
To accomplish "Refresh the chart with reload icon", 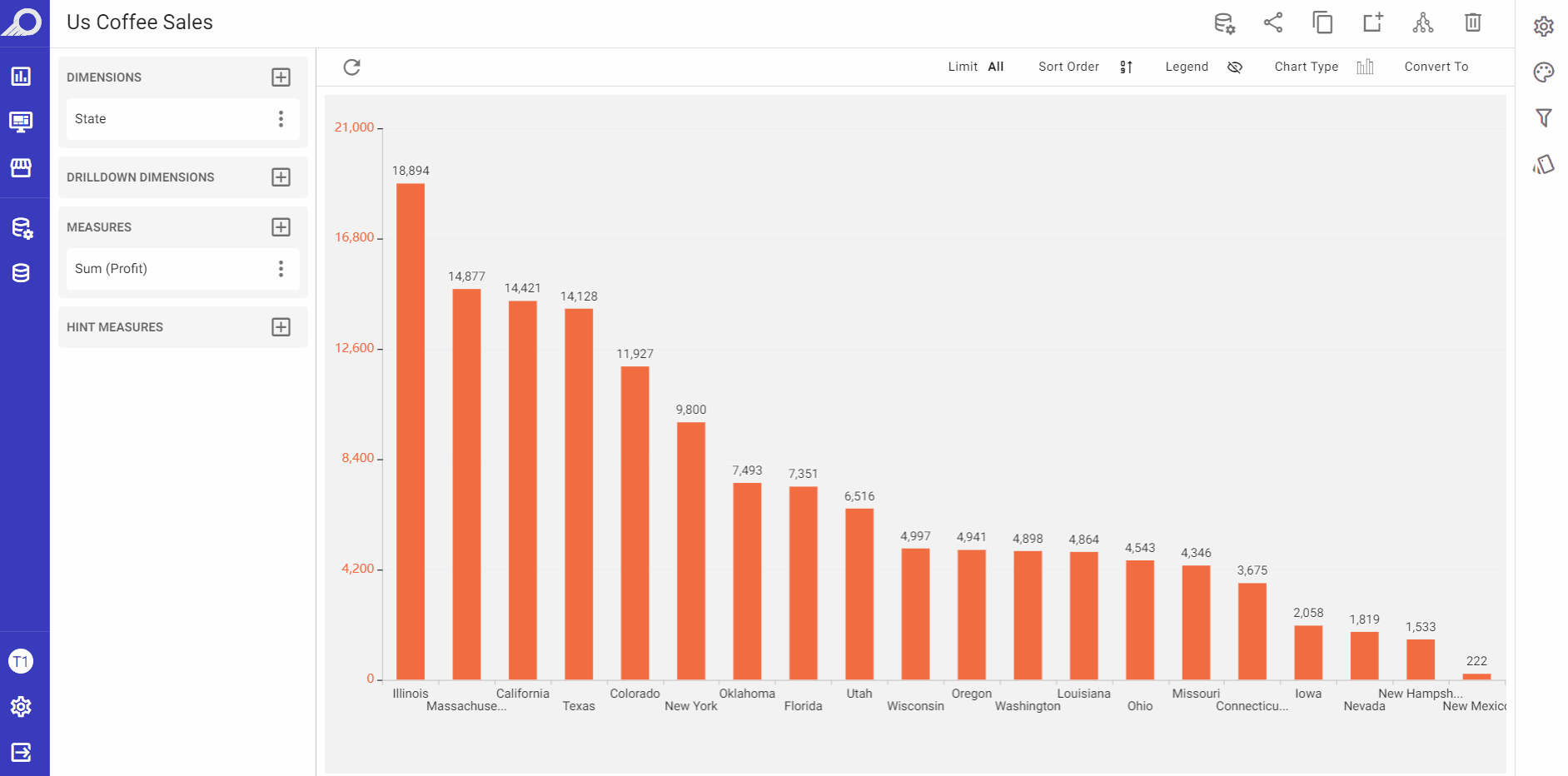I will 352,67.
